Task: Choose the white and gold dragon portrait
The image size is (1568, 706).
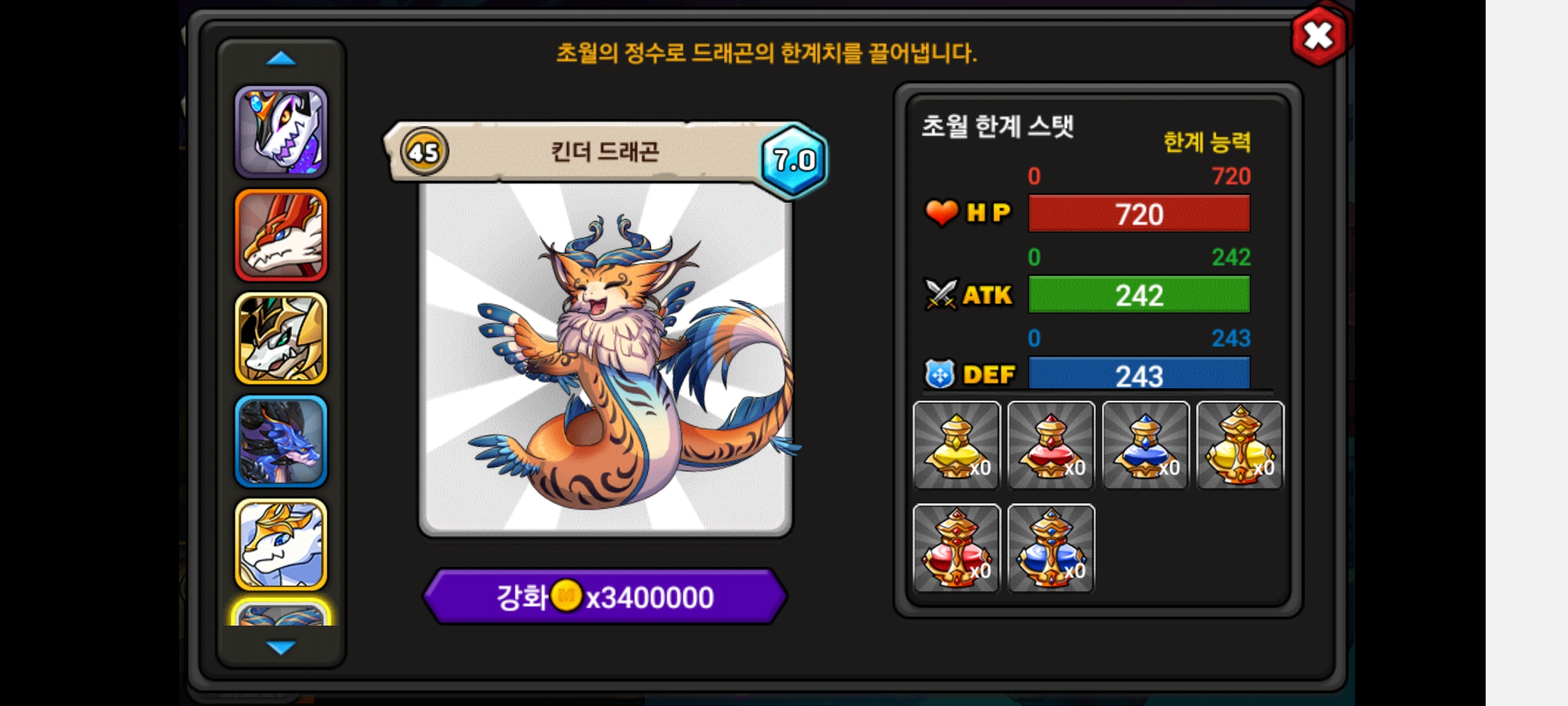Action: 281,545
